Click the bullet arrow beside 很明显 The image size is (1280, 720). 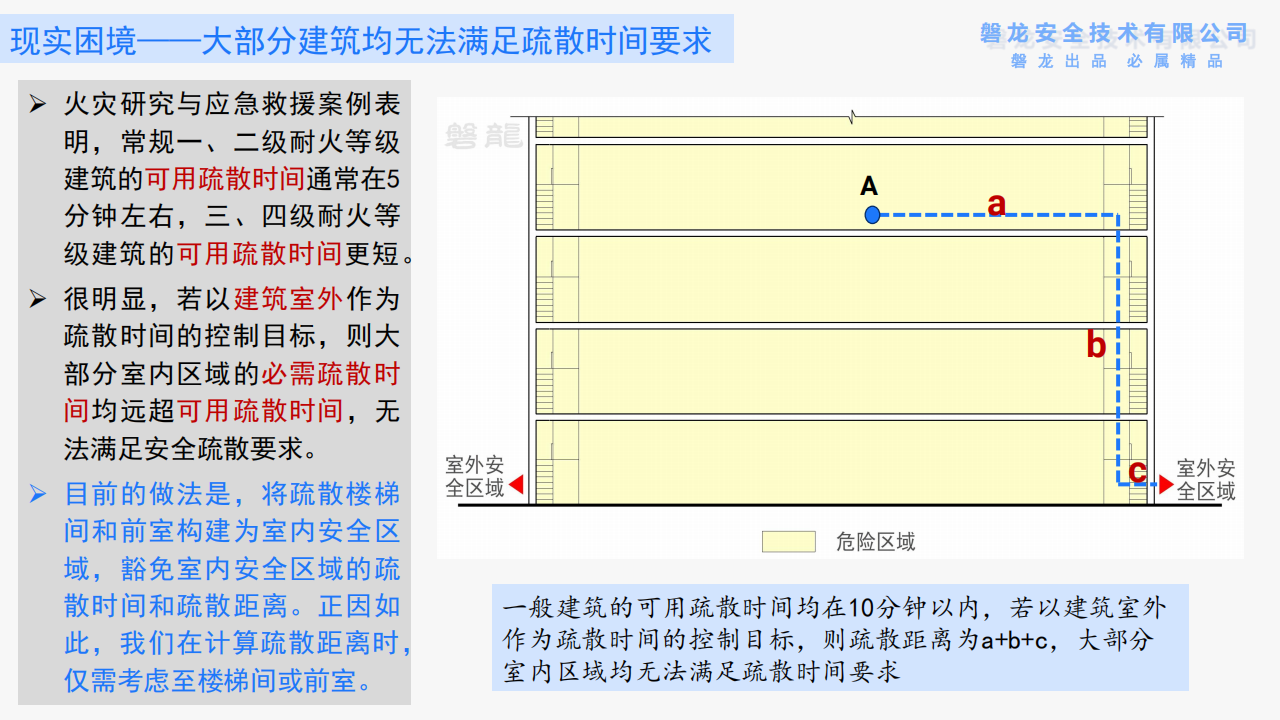[x=38, y=298]
